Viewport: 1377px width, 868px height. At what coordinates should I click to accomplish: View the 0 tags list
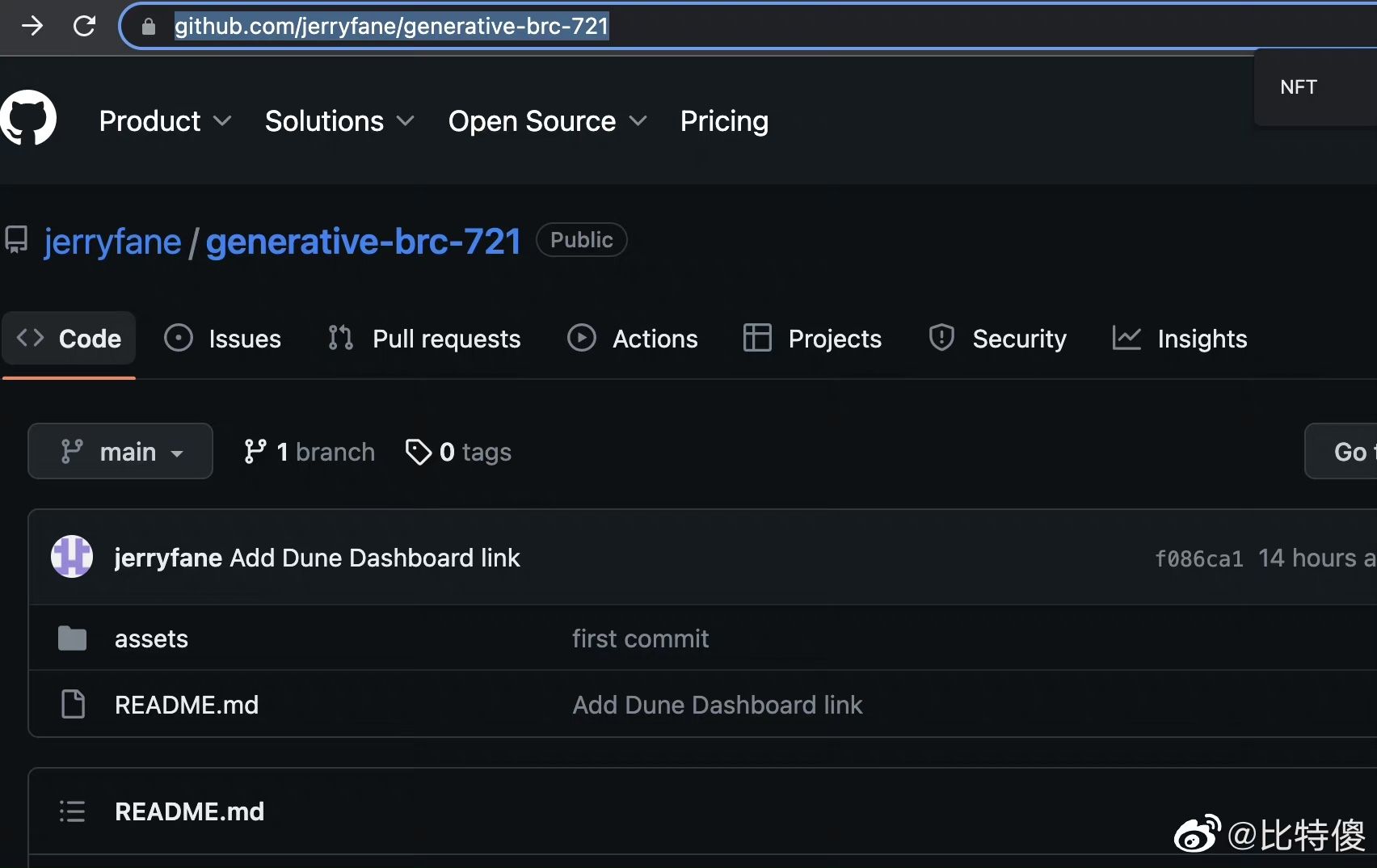458,452
